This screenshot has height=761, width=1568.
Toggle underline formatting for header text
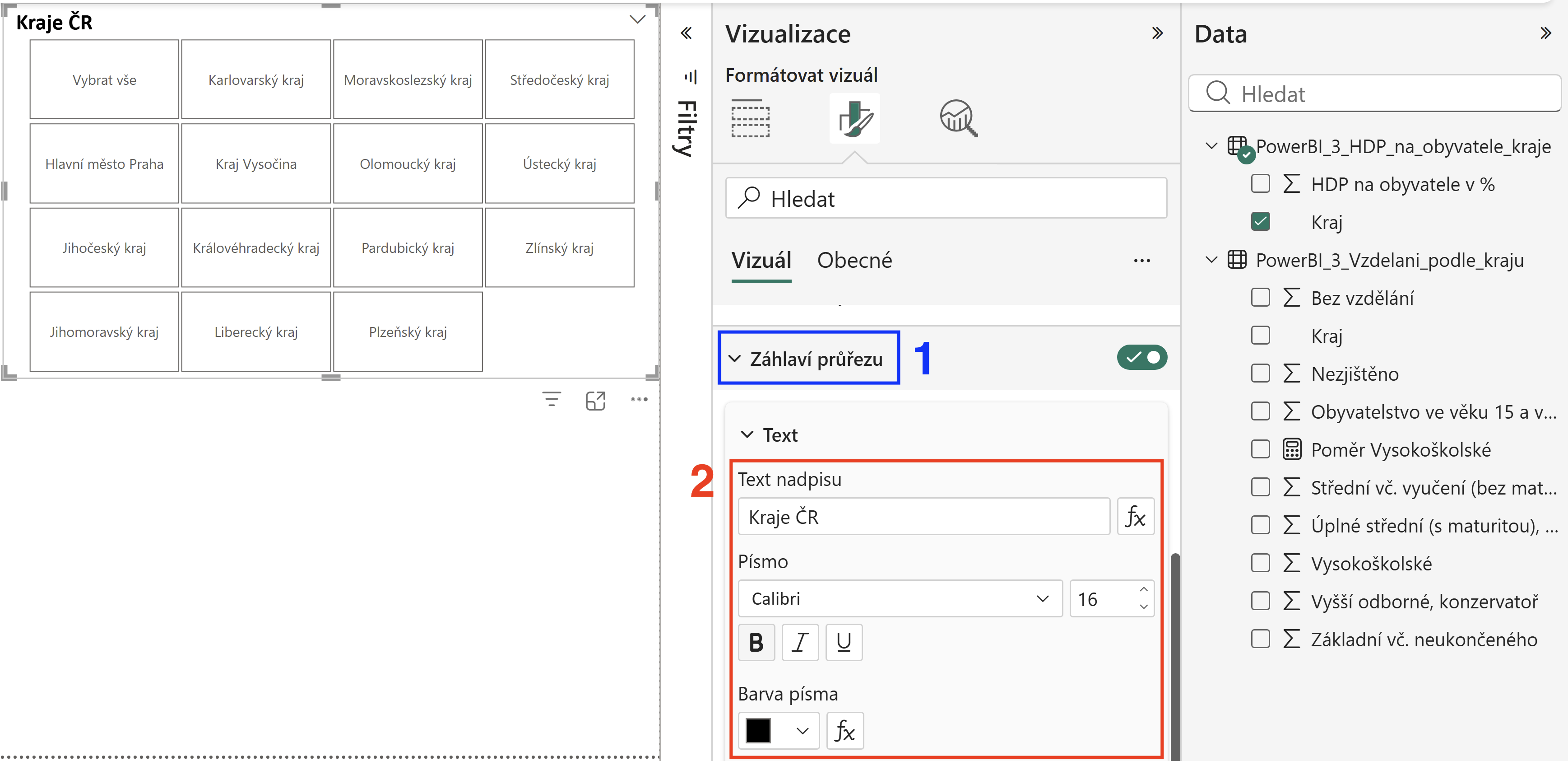click(x=844, y=642)
